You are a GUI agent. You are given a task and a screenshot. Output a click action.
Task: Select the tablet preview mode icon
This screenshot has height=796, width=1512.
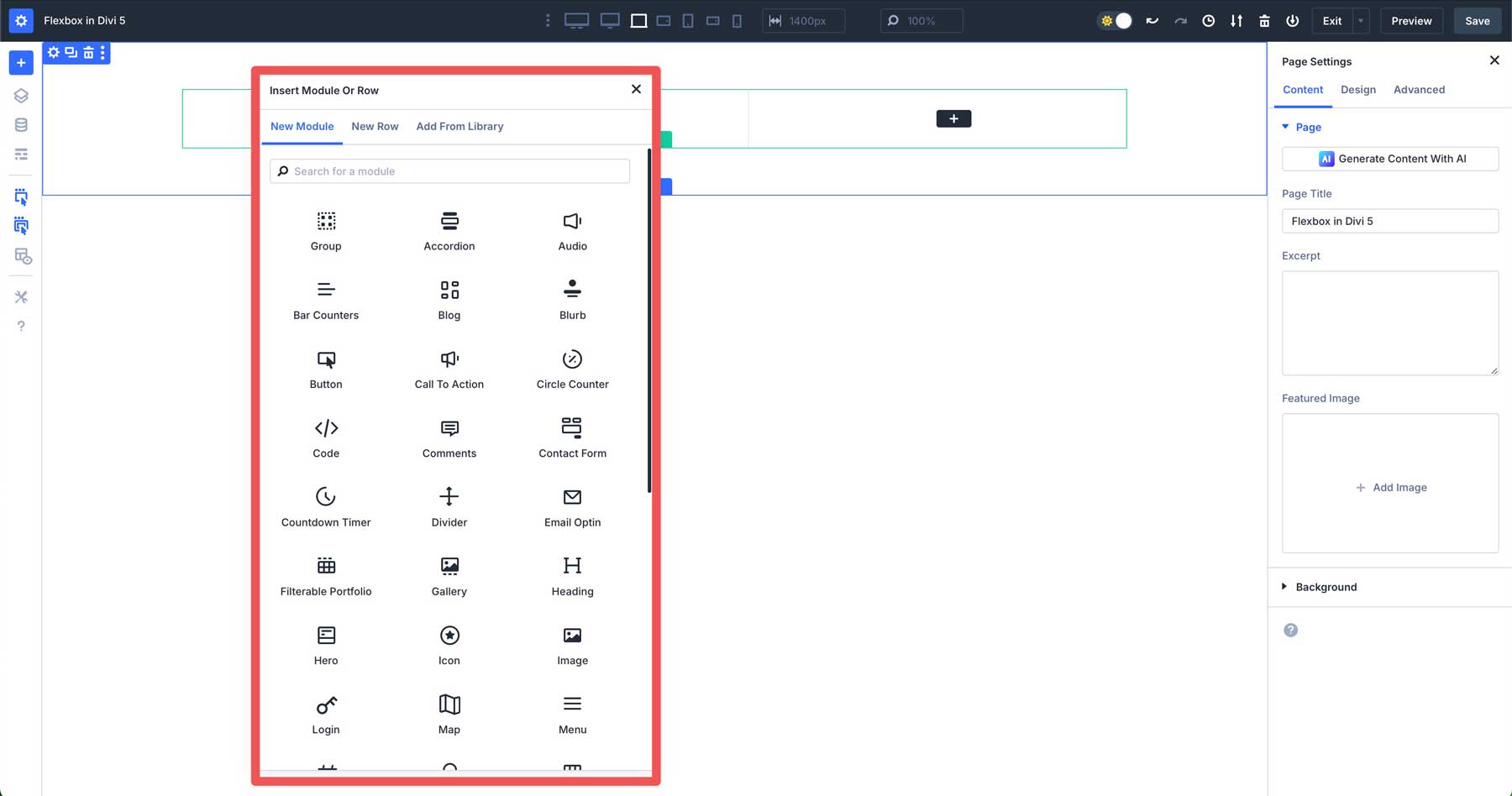click(x=688, y=20)
